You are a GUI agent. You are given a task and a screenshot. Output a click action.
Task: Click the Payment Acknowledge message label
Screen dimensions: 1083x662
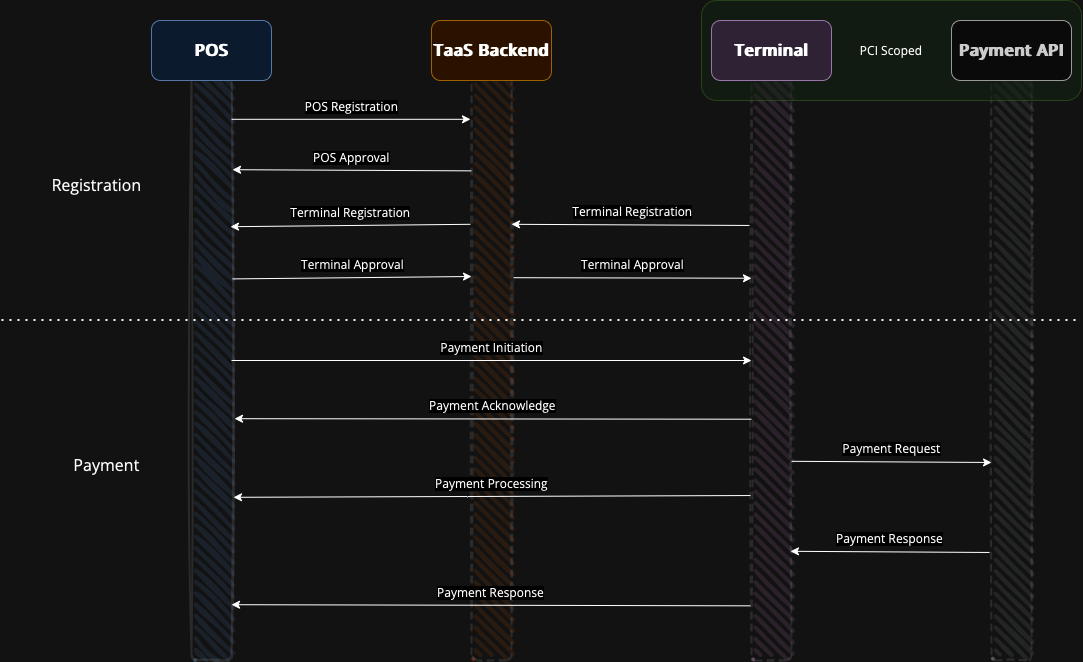[x=491, y=406]
